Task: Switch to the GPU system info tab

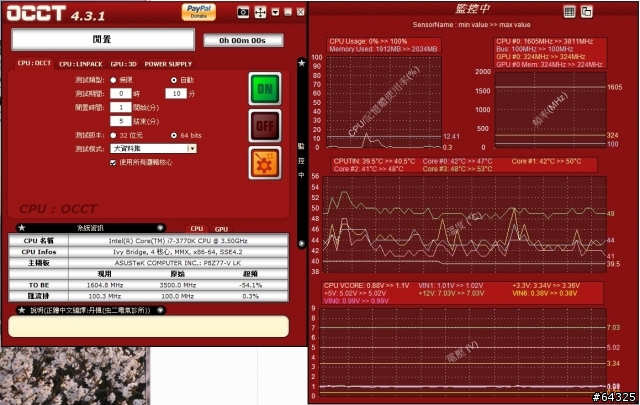Action: click(221, 229)
